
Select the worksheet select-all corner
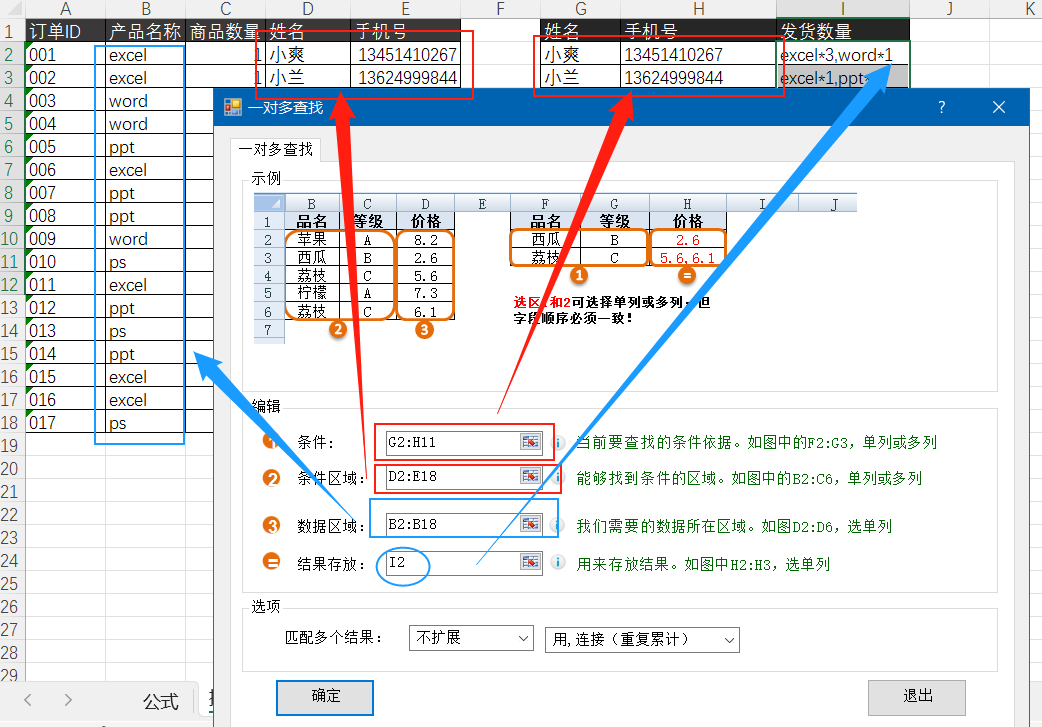pos(12,9)
